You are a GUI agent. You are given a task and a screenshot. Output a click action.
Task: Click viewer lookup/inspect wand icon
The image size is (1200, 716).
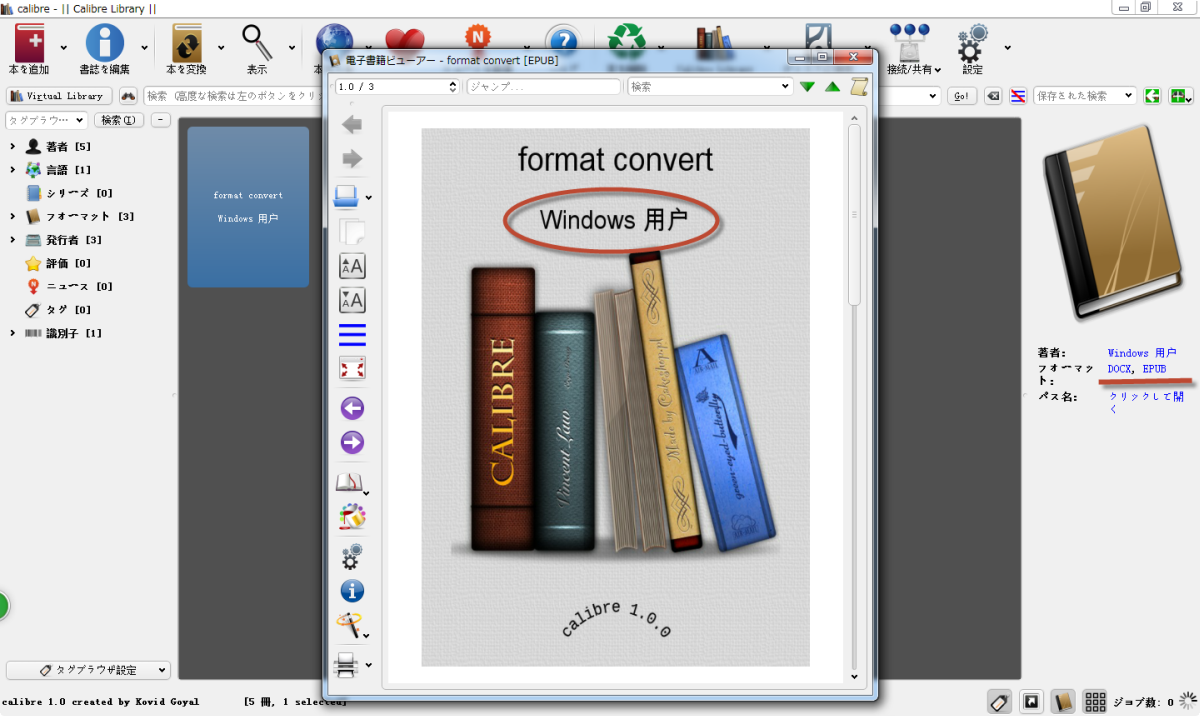pyautogui.click(x=348, y=626)
